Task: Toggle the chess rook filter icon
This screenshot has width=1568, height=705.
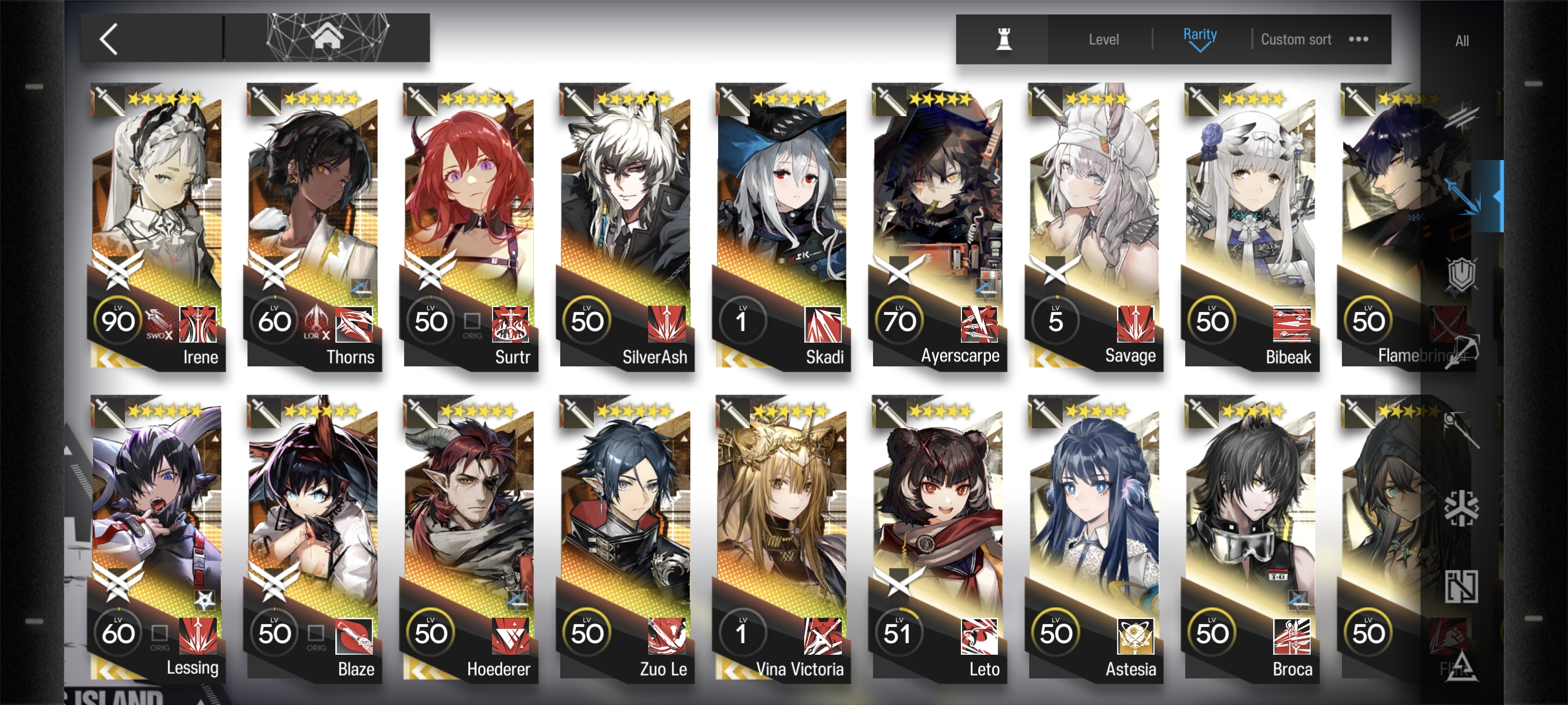Action: 1004,39
